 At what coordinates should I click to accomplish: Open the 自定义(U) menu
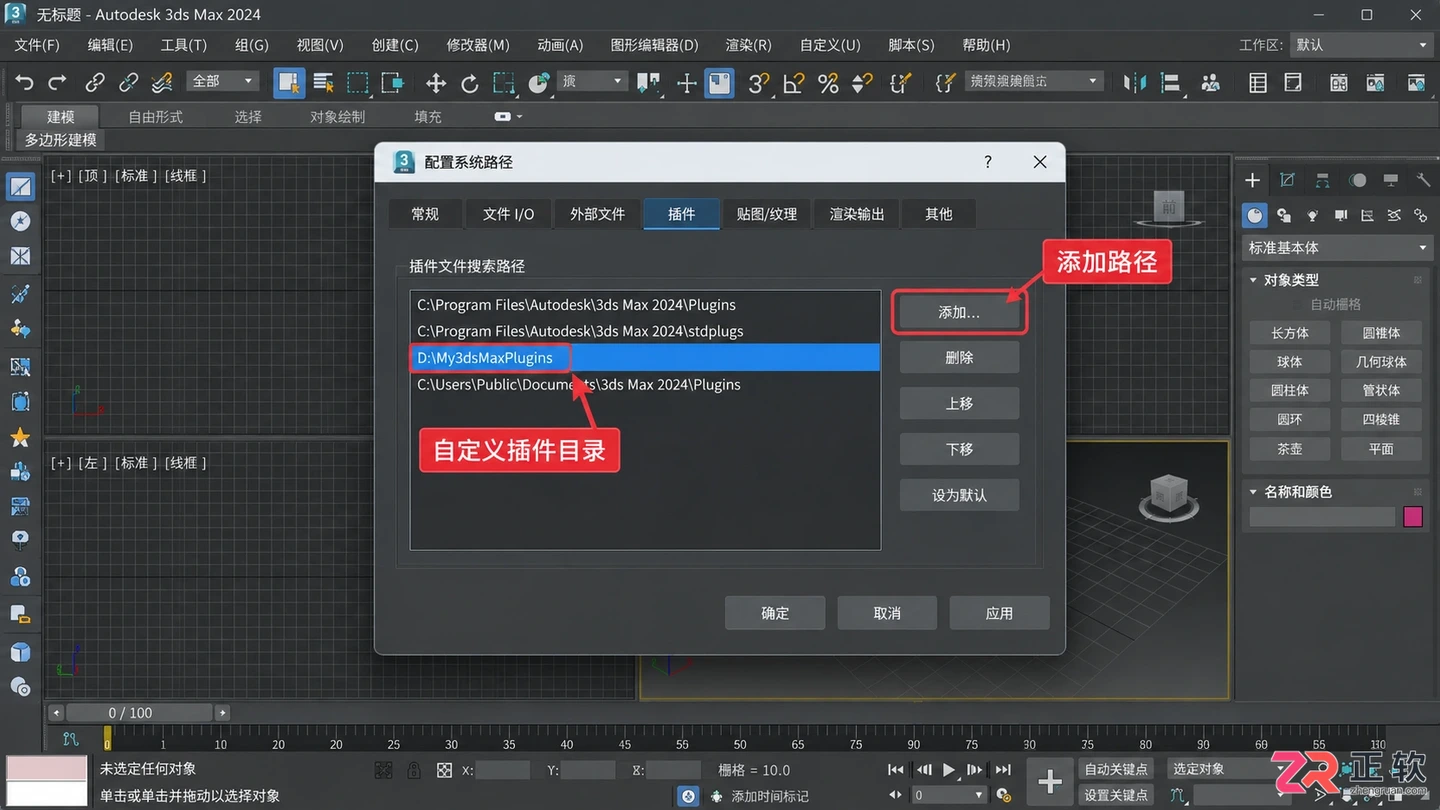pyautogui.click(x=830, y=45)
